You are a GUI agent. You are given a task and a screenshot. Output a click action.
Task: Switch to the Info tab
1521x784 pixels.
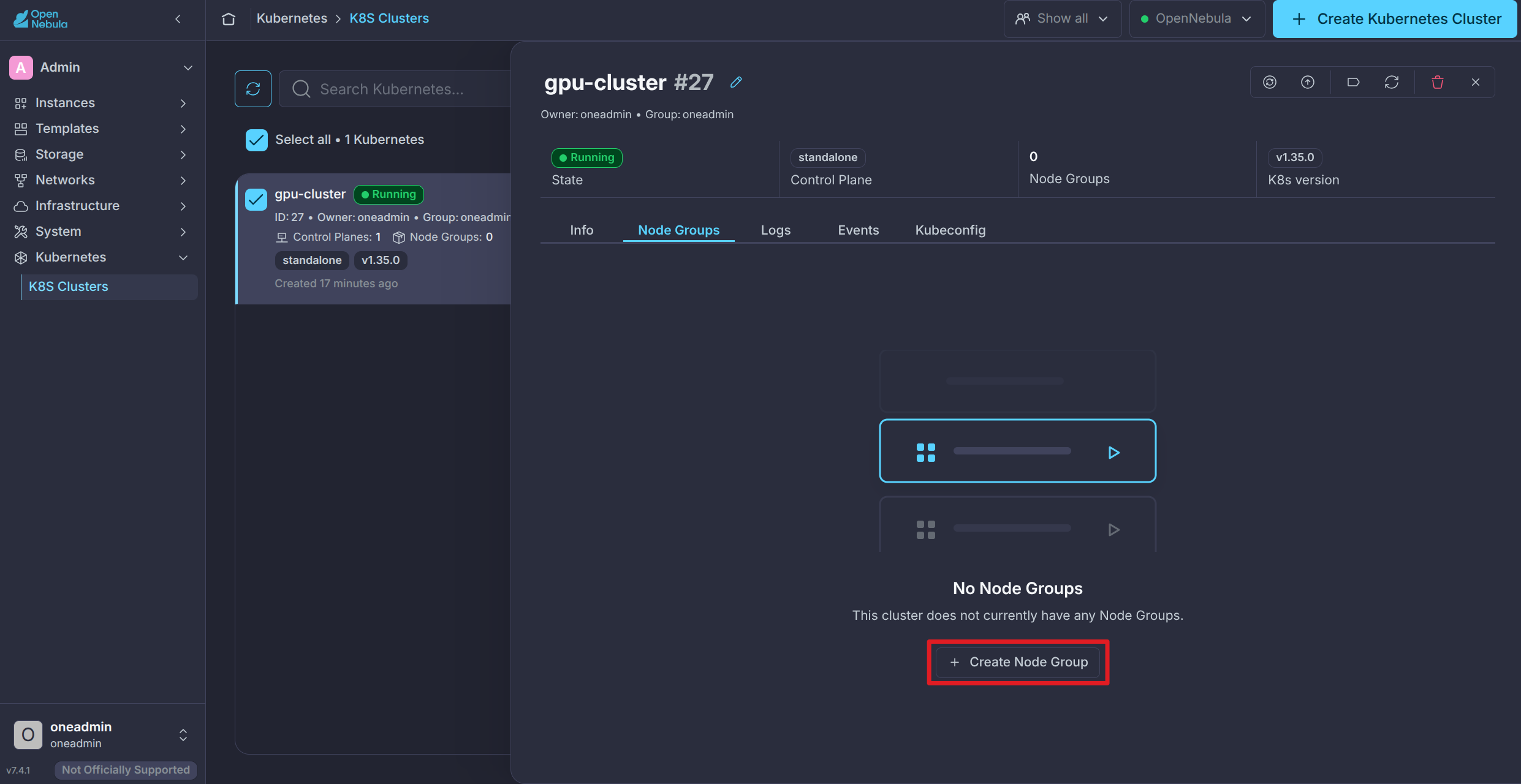pos(582,230)
